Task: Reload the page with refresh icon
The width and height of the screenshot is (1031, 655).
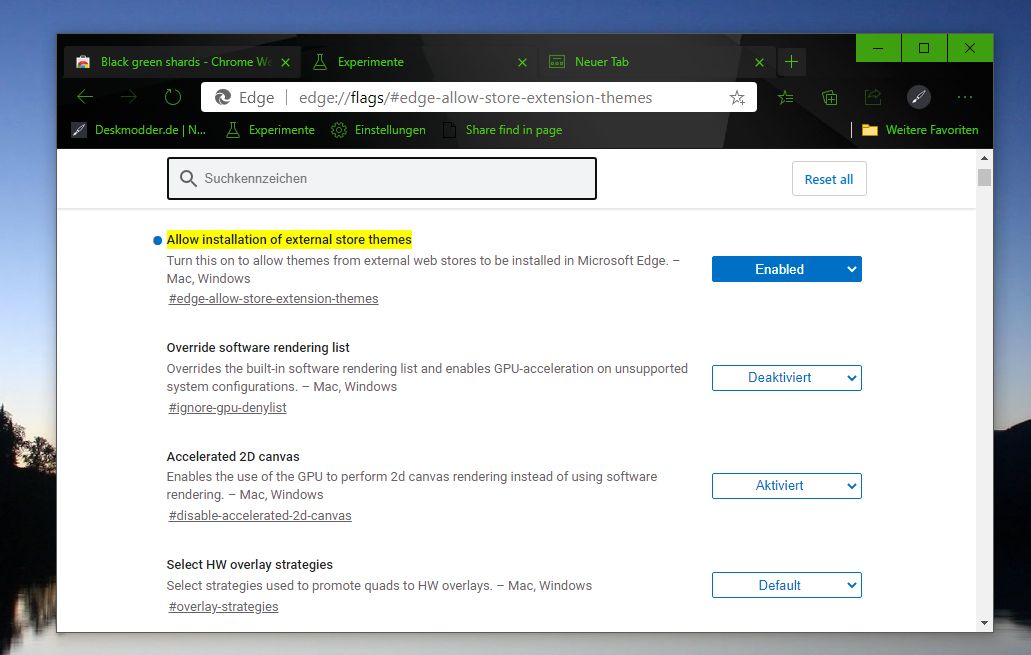Action: (172, 97)
